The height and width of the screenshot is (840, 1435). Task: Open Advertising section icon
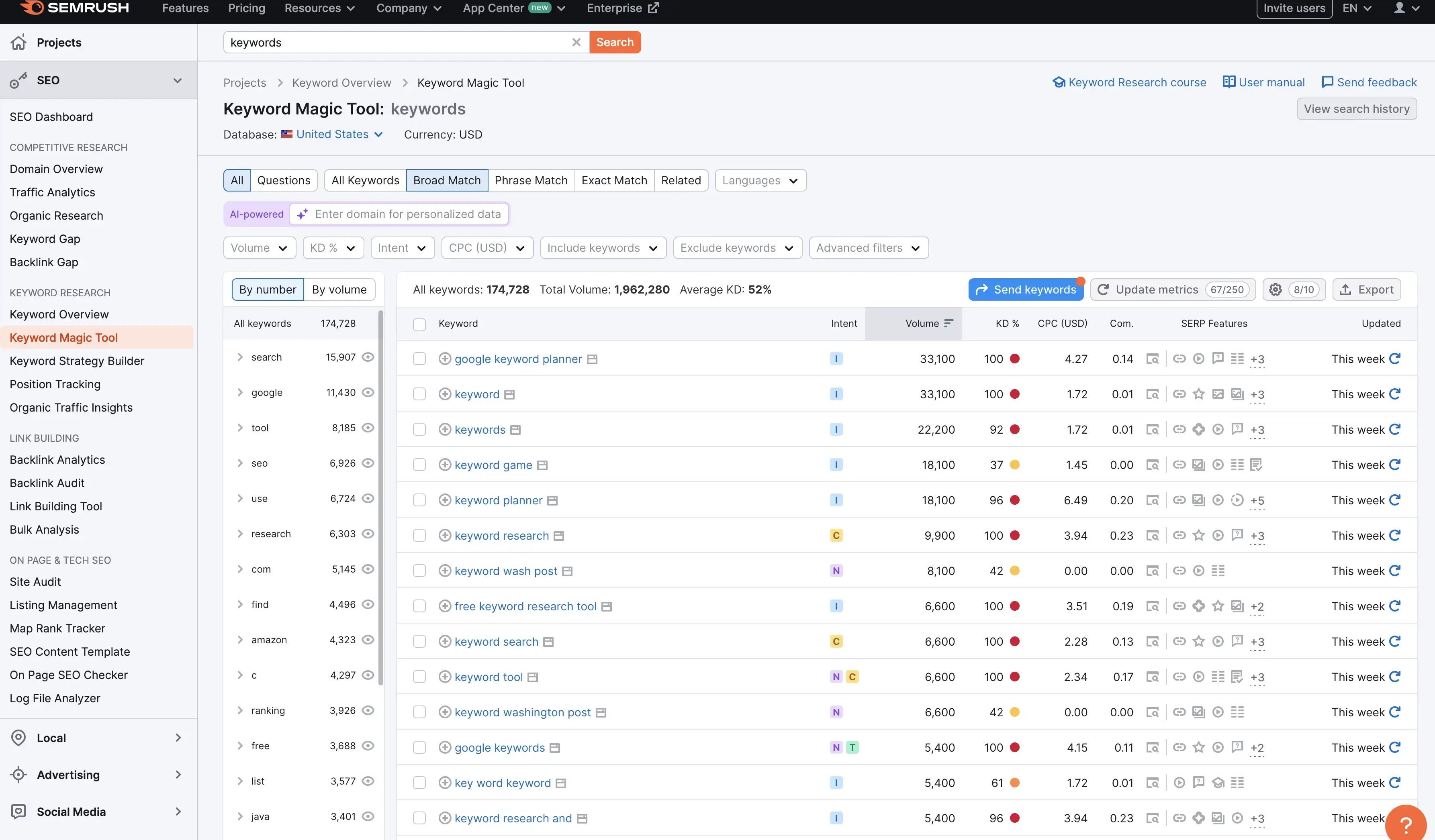[x=19, y=775]
